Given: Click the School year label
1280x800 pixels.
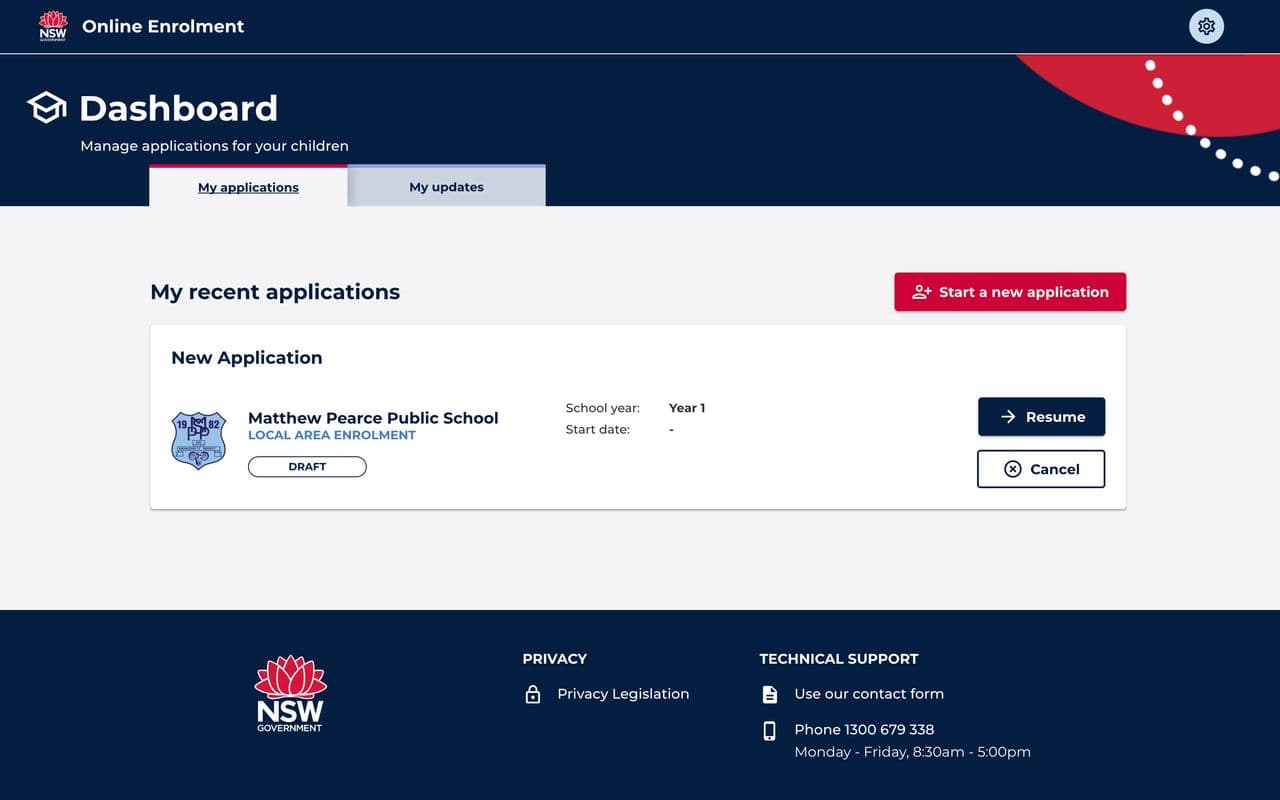Looking at the screenshot, I should click(x=603, y=408).
